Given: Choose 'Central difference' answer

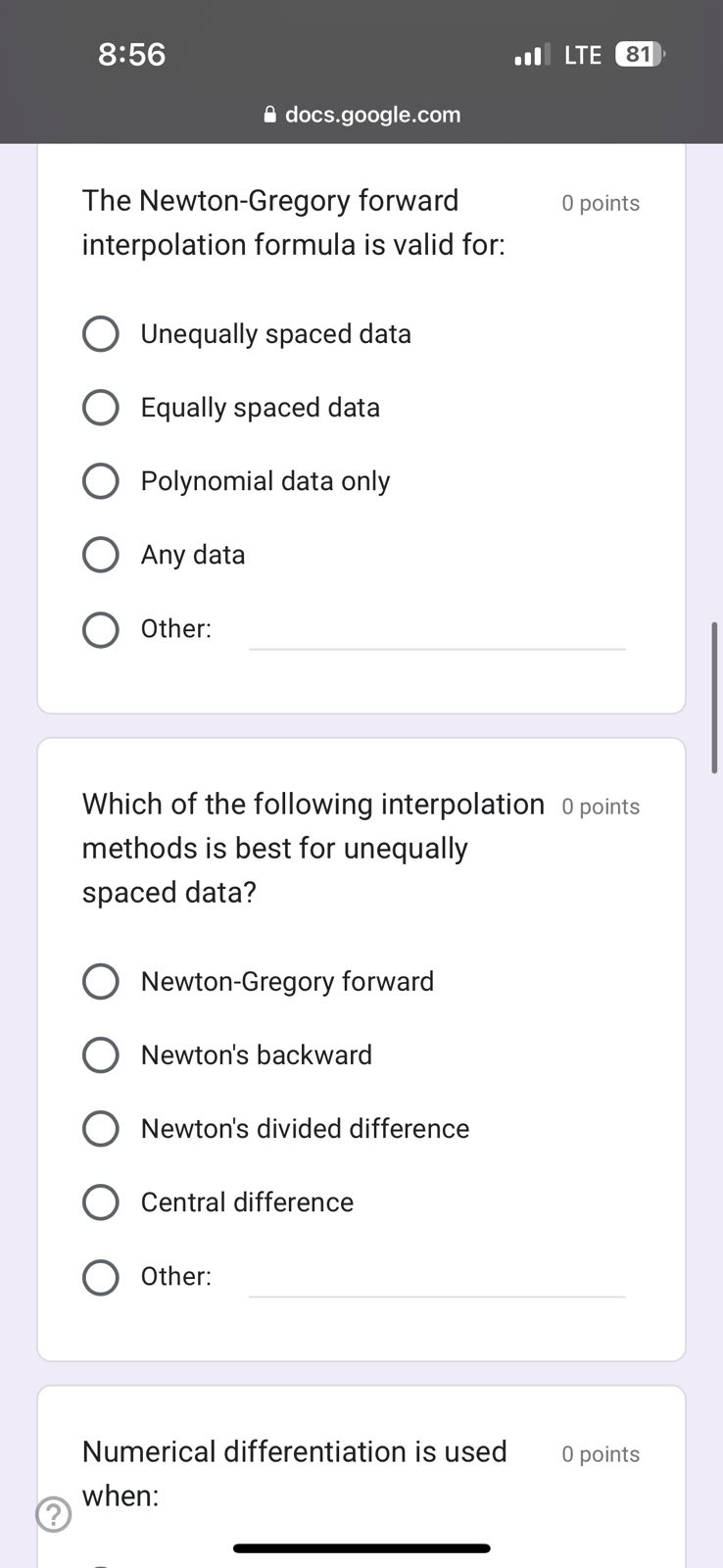Looking at the screenshot, I should tap(101, 1201).
